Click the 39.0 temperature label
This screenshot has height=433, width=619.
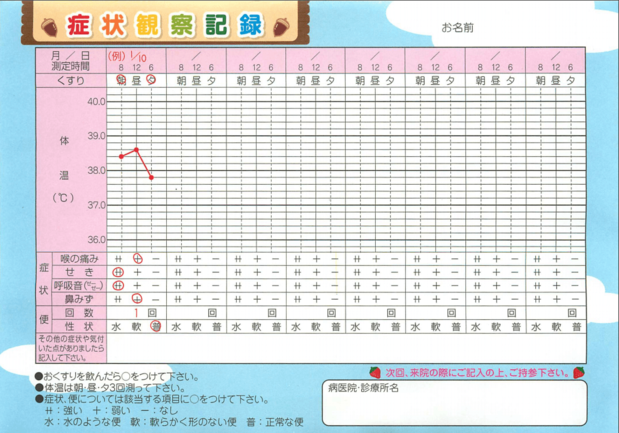coord(96,136)
